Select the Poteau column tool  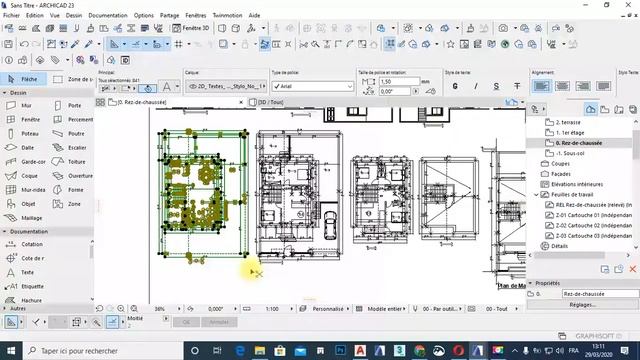[x=24, y=133]
